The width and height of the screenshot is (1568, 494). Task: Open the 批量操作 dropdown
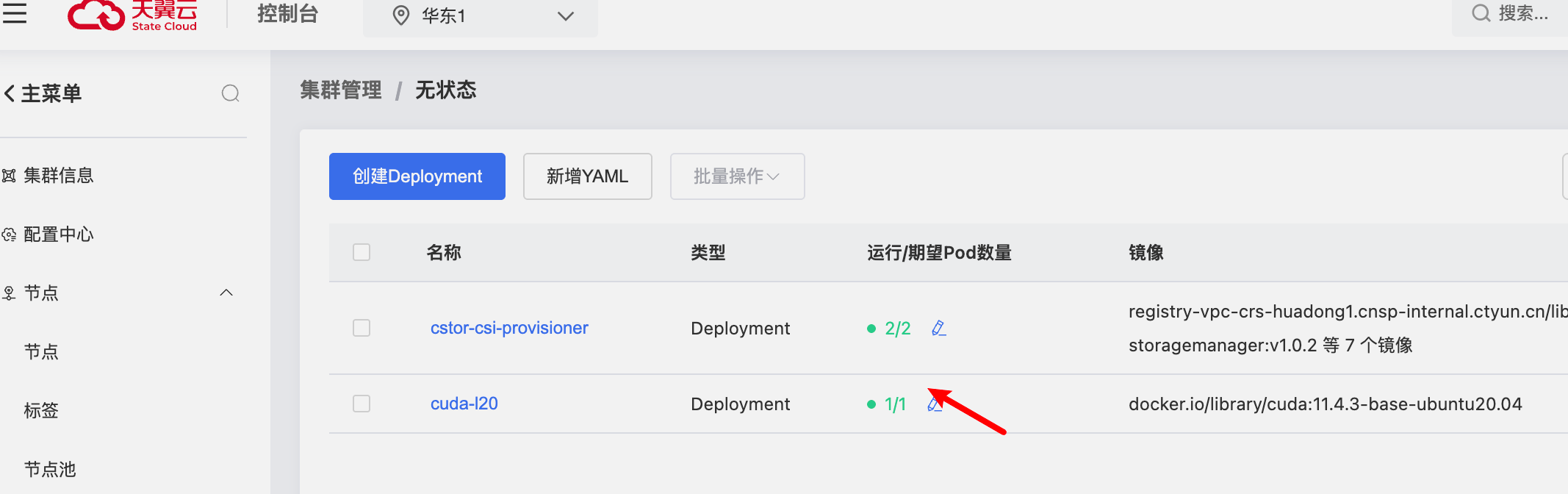click(x=737, y=176)
